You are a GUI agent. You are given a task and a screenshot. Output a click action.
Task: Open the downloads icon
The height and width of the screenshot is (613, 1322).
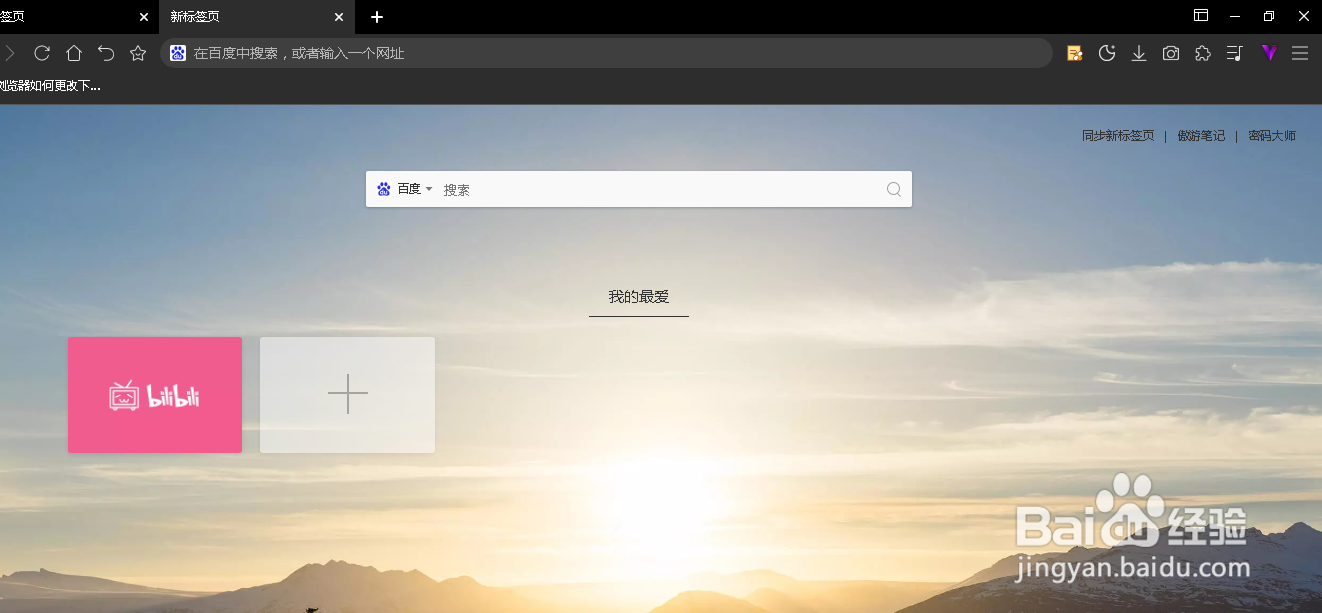(x=1139, y=53)
